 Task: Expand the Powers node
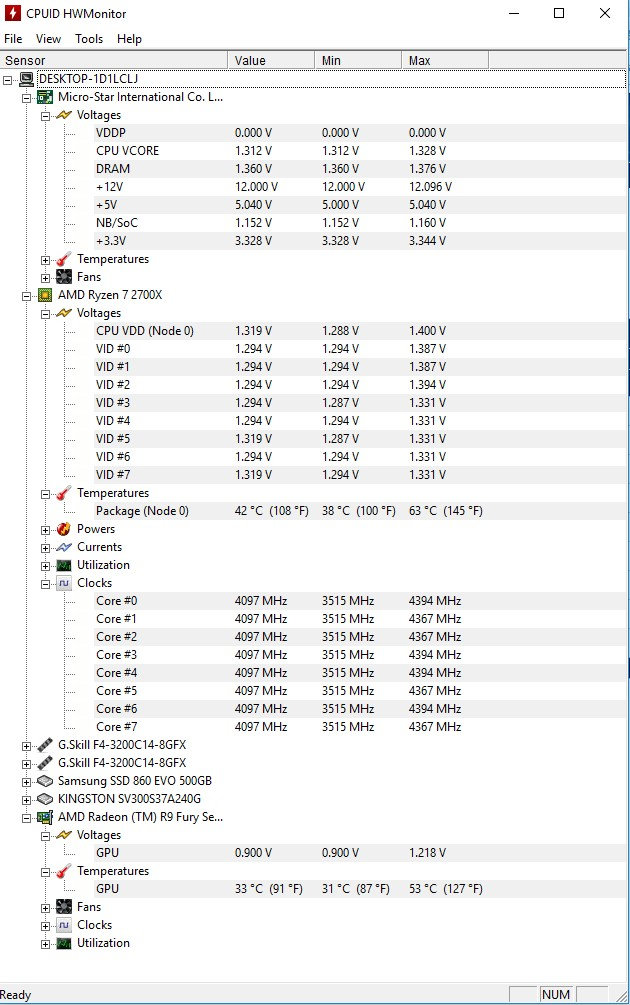tap(46, 530)
